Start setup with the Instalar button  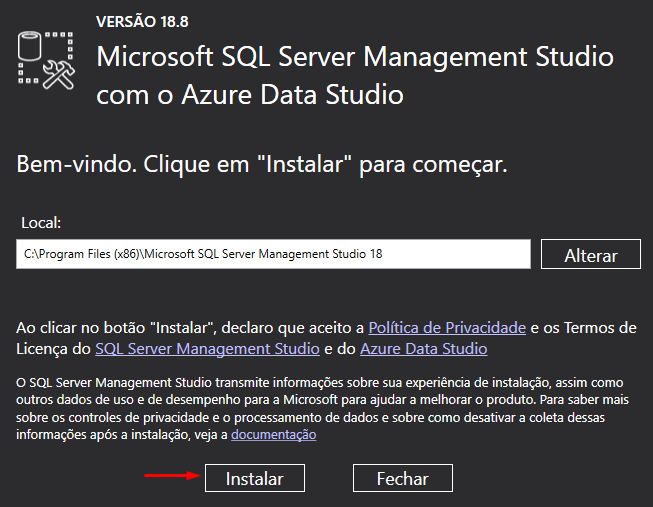click(255, 478)
